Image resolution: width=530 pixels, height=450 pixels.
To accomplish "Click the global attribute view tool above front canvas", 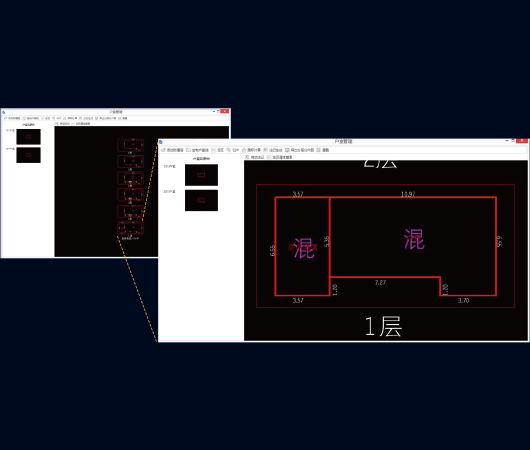I will point(280,157).
